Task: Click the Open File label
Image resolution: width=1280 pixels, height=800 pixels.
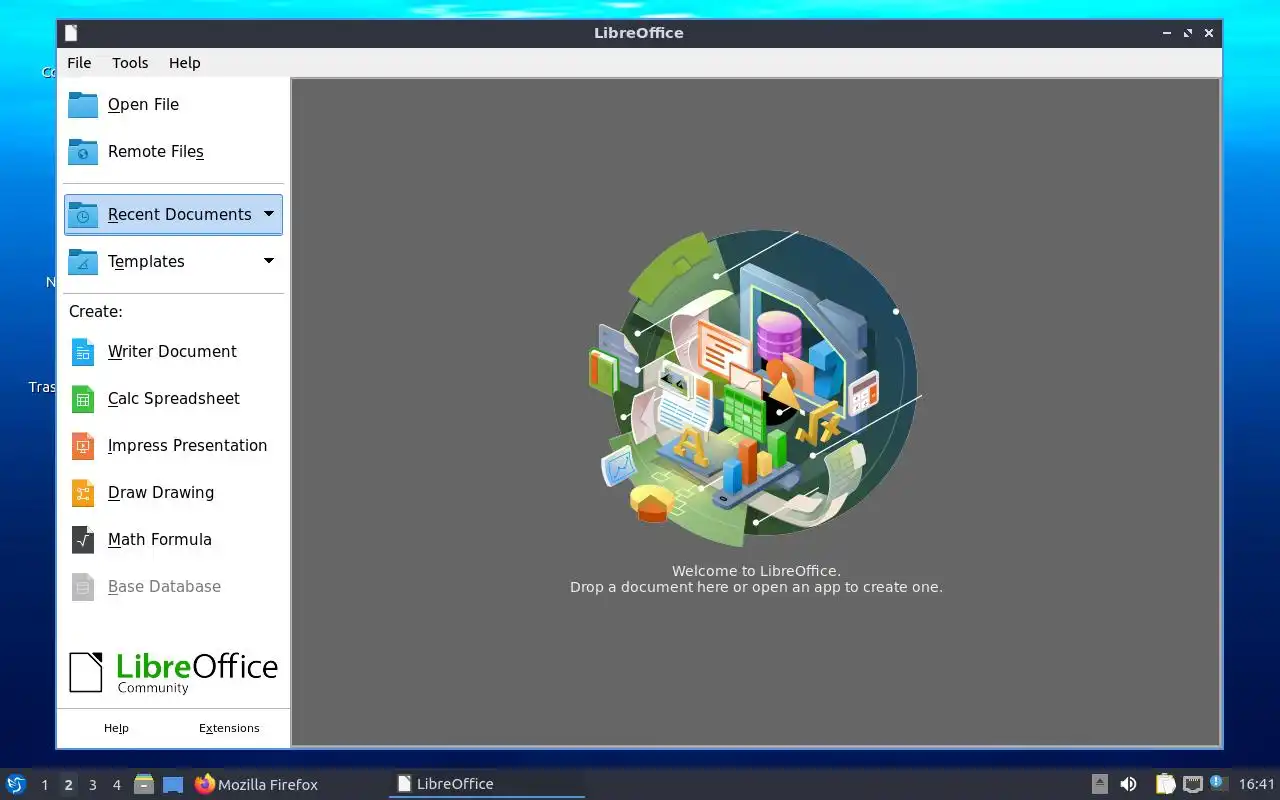Action: click(143, 104)
